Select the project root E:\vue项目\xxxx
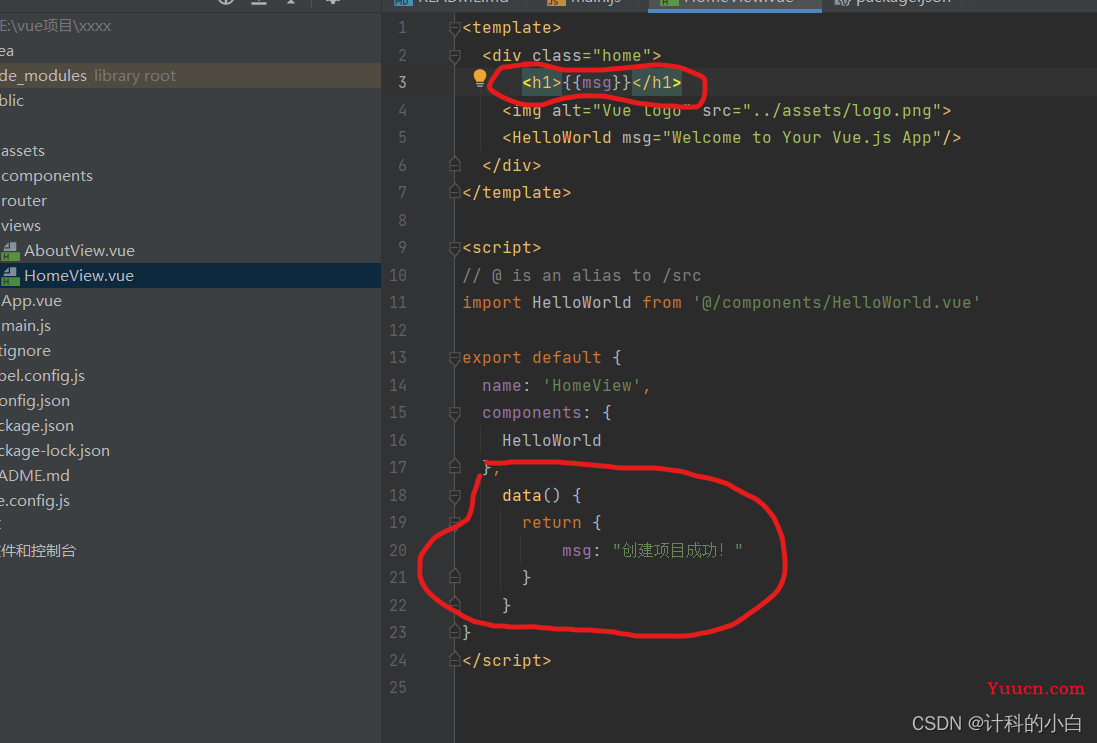 click(x=55, y=26)
